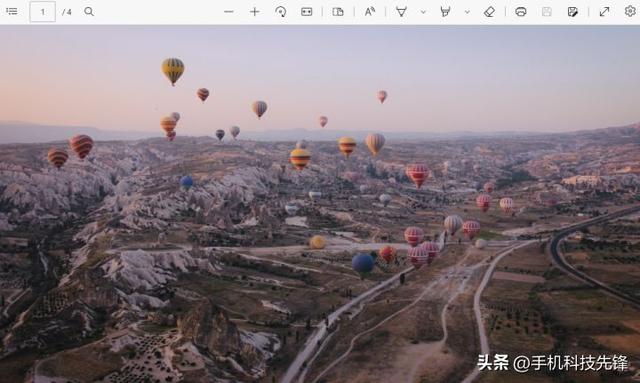Zoom out with the minus button
This screenshot has width=640, height=383.
coord(229,11)
